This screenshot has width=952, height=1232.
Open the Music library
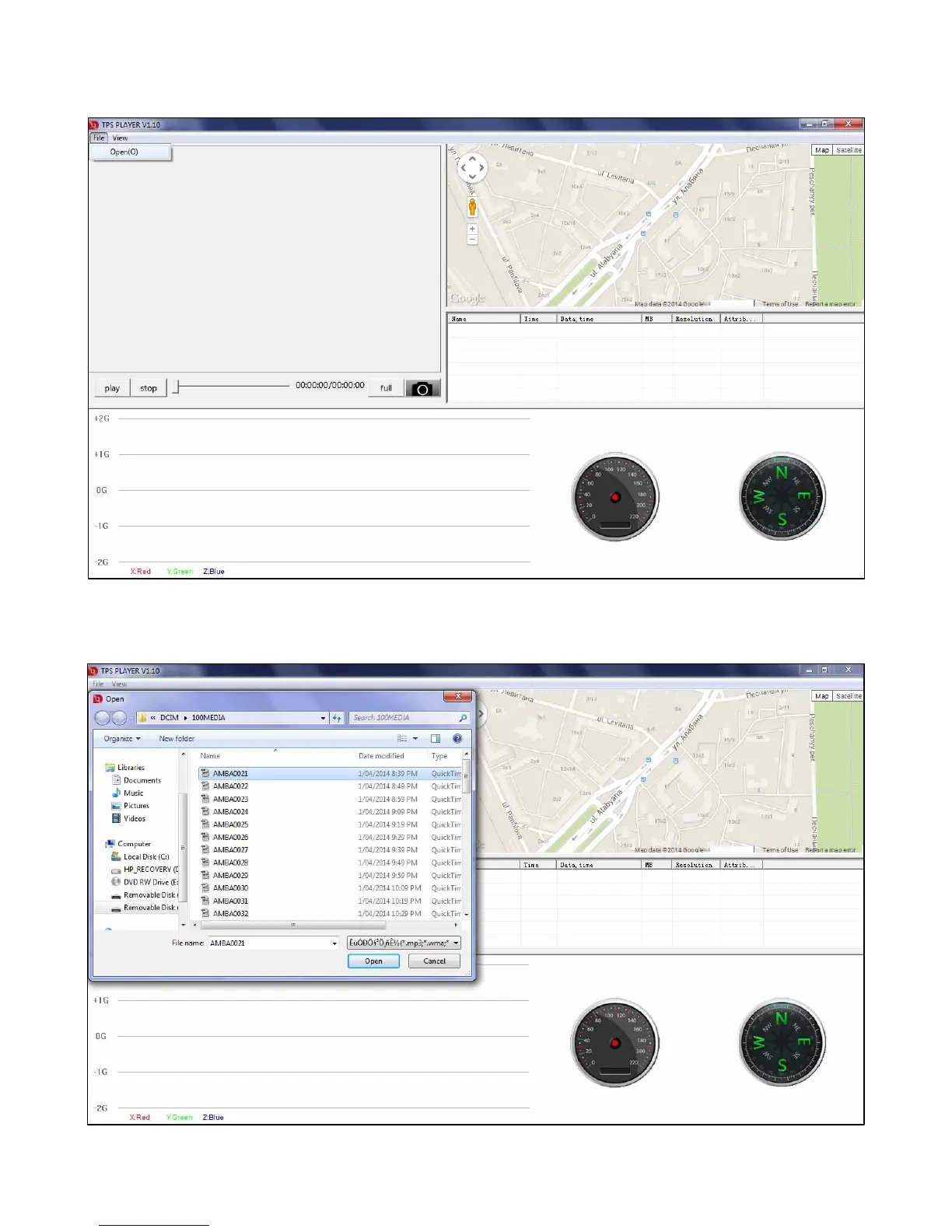point(128,793)
